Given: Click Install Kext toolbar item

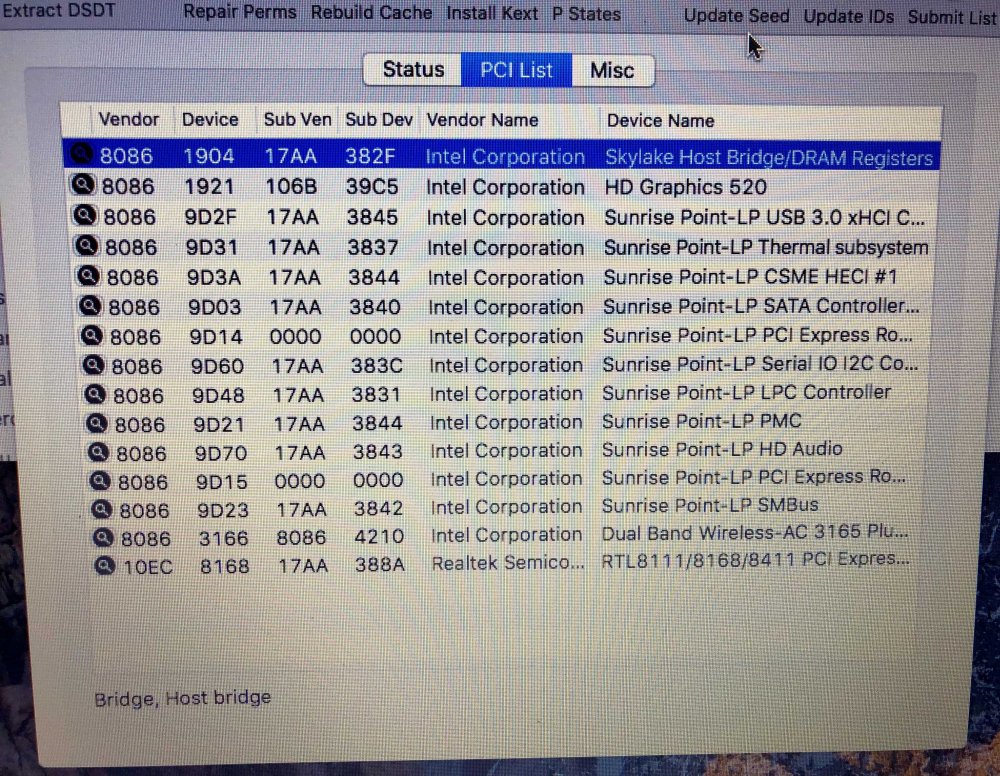Looking at the screenshot, I should click(x=492, y=13).
